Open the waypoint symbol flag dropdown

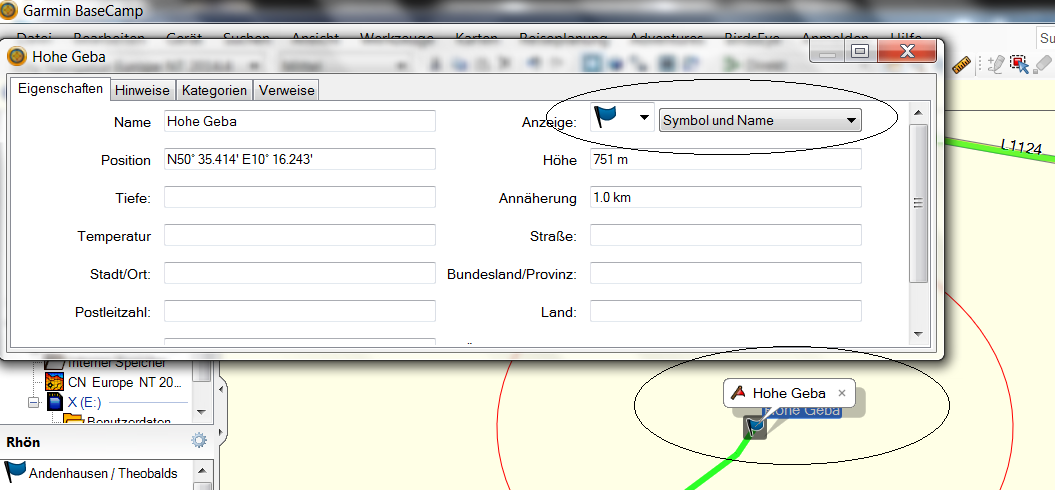(622, 120)
